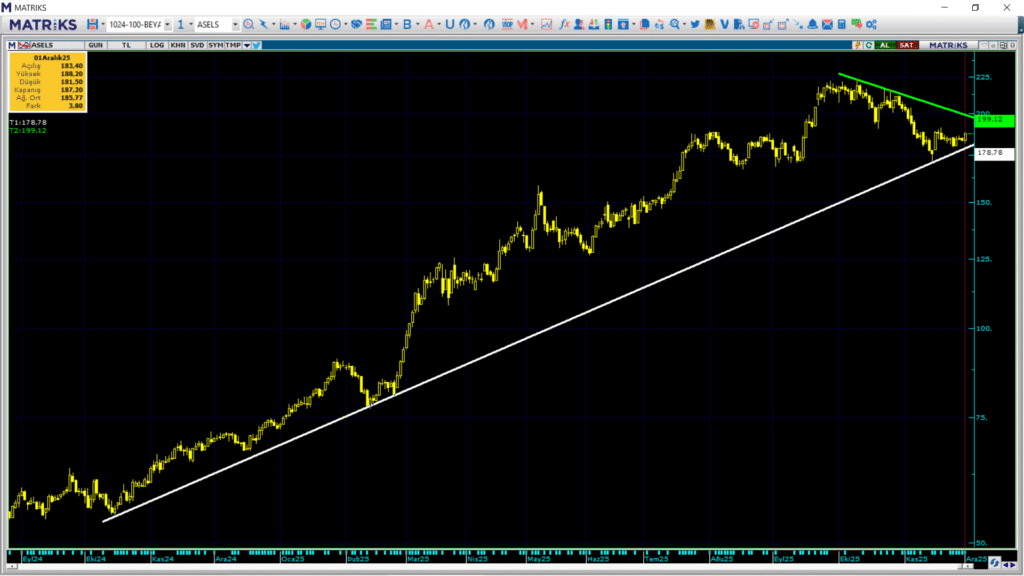
Task: Select the GUN period tab
Action: click(96, 45)
